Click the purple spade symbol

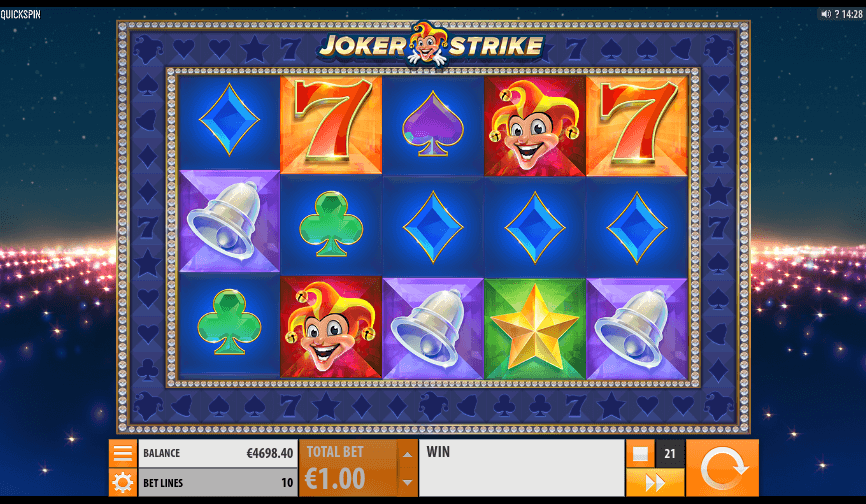(x=433, y=125)
